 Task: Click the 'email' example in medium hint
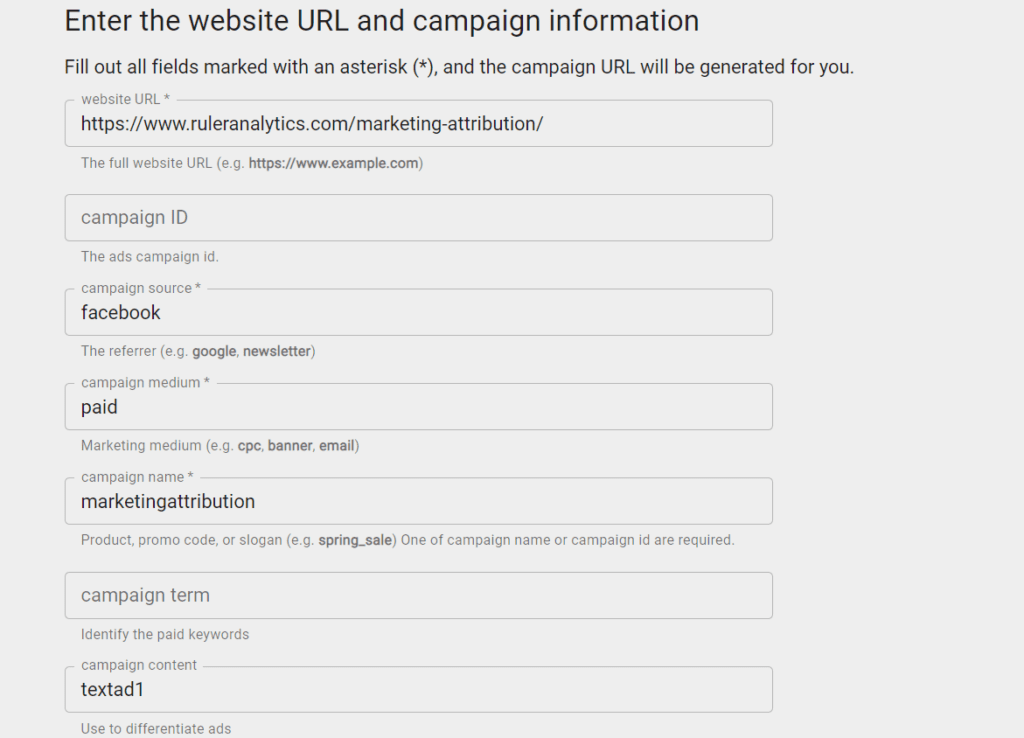[x=336, y=446]
